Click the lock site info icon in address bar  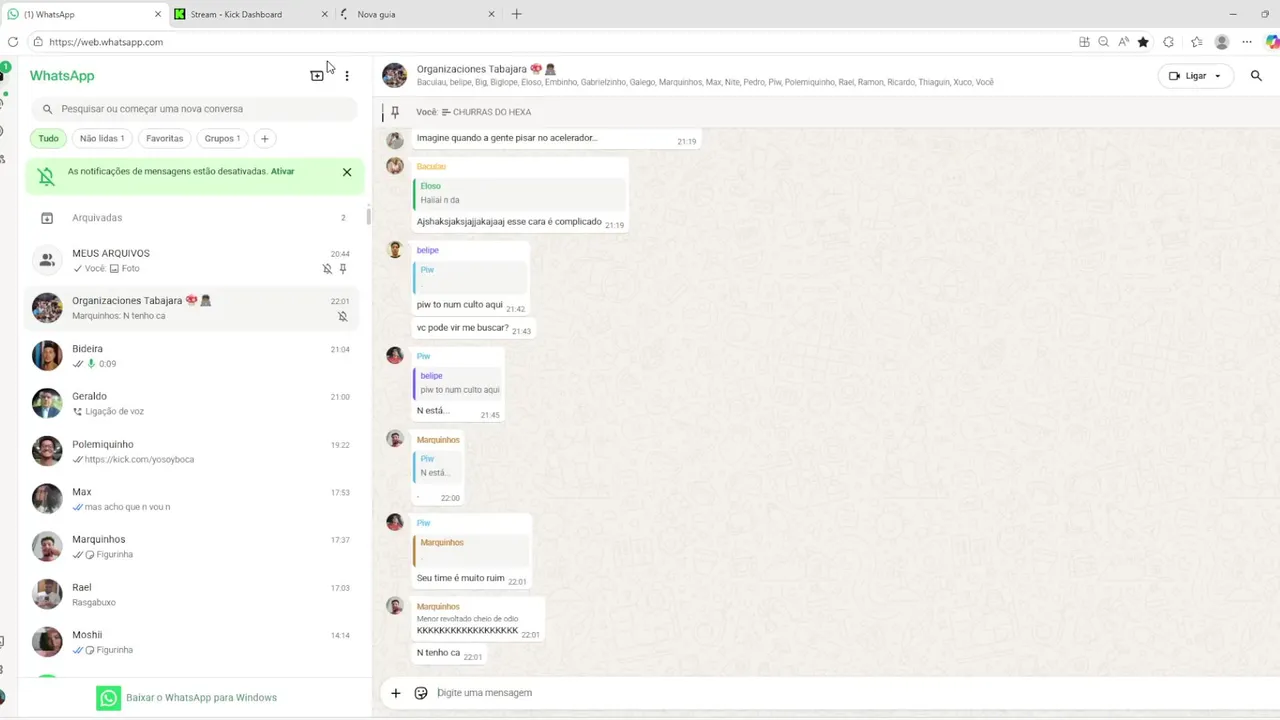pos(38,42)
